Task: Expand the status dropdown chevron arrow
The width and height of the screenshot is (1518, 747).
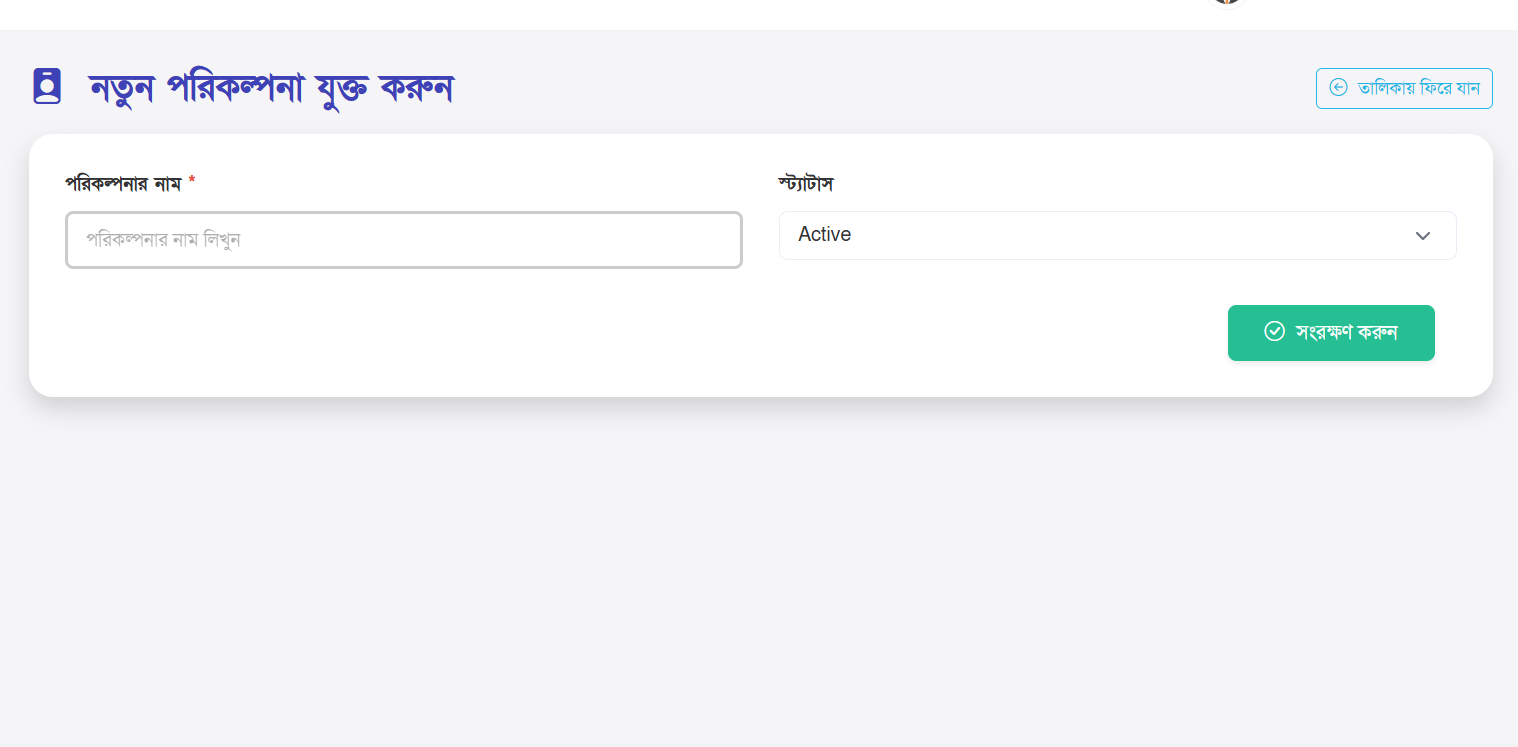Action: point(1423,236)
